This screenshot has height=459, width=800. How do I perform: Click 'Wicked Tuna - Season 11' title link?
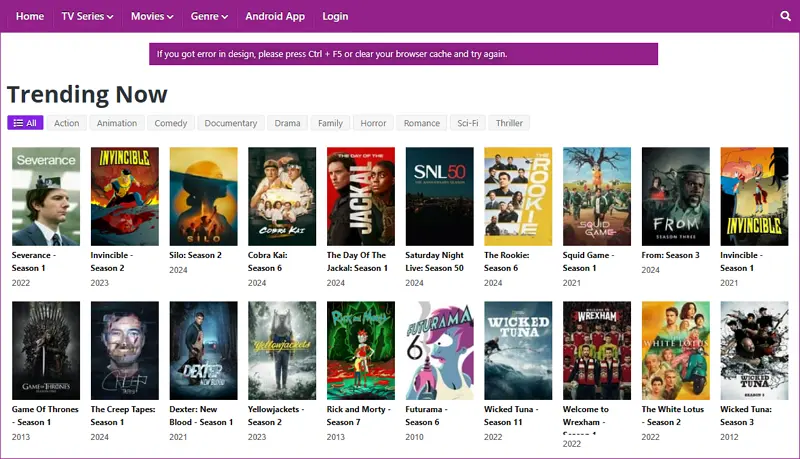click(511, 416)
